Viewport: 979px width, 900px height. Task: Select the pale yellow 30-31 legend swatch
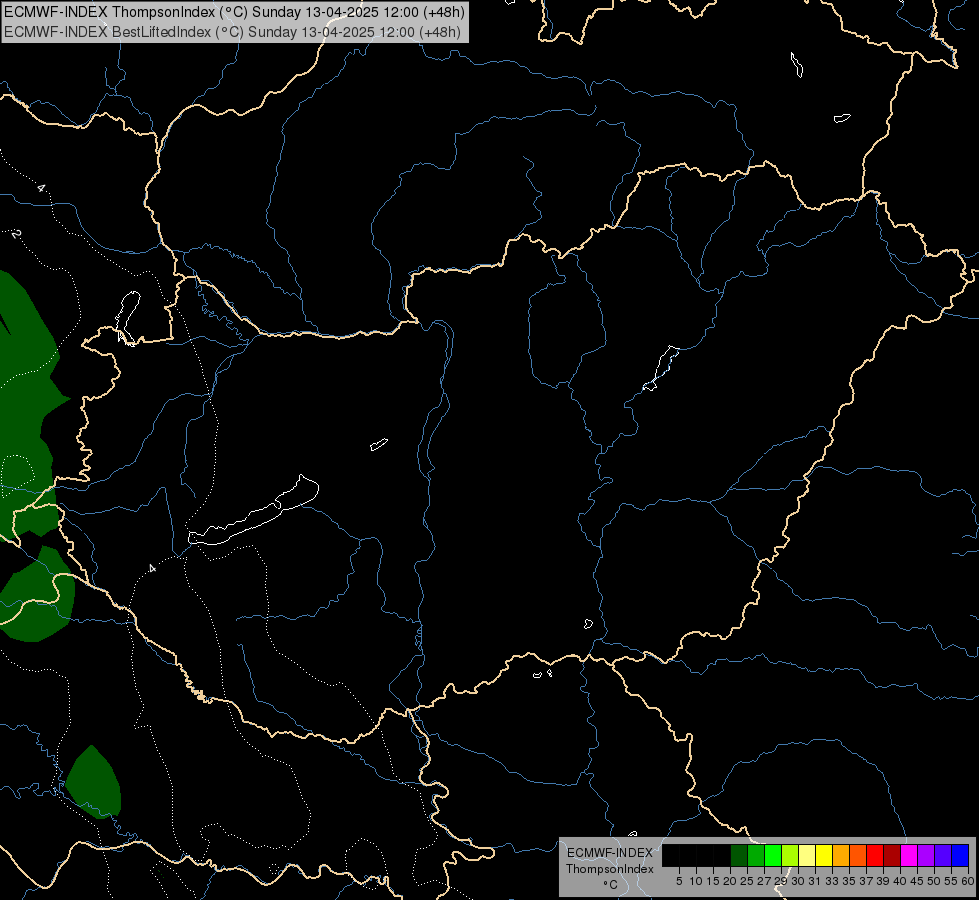(807, 855)
